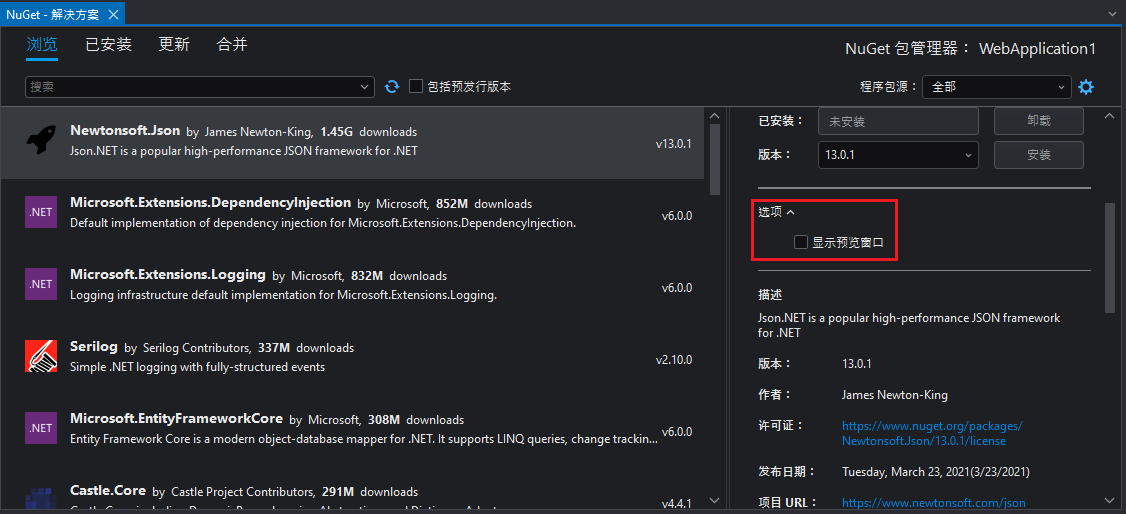Click Microsoft.EntityFrameworkCore .NET icon

(x=41, y=428)
